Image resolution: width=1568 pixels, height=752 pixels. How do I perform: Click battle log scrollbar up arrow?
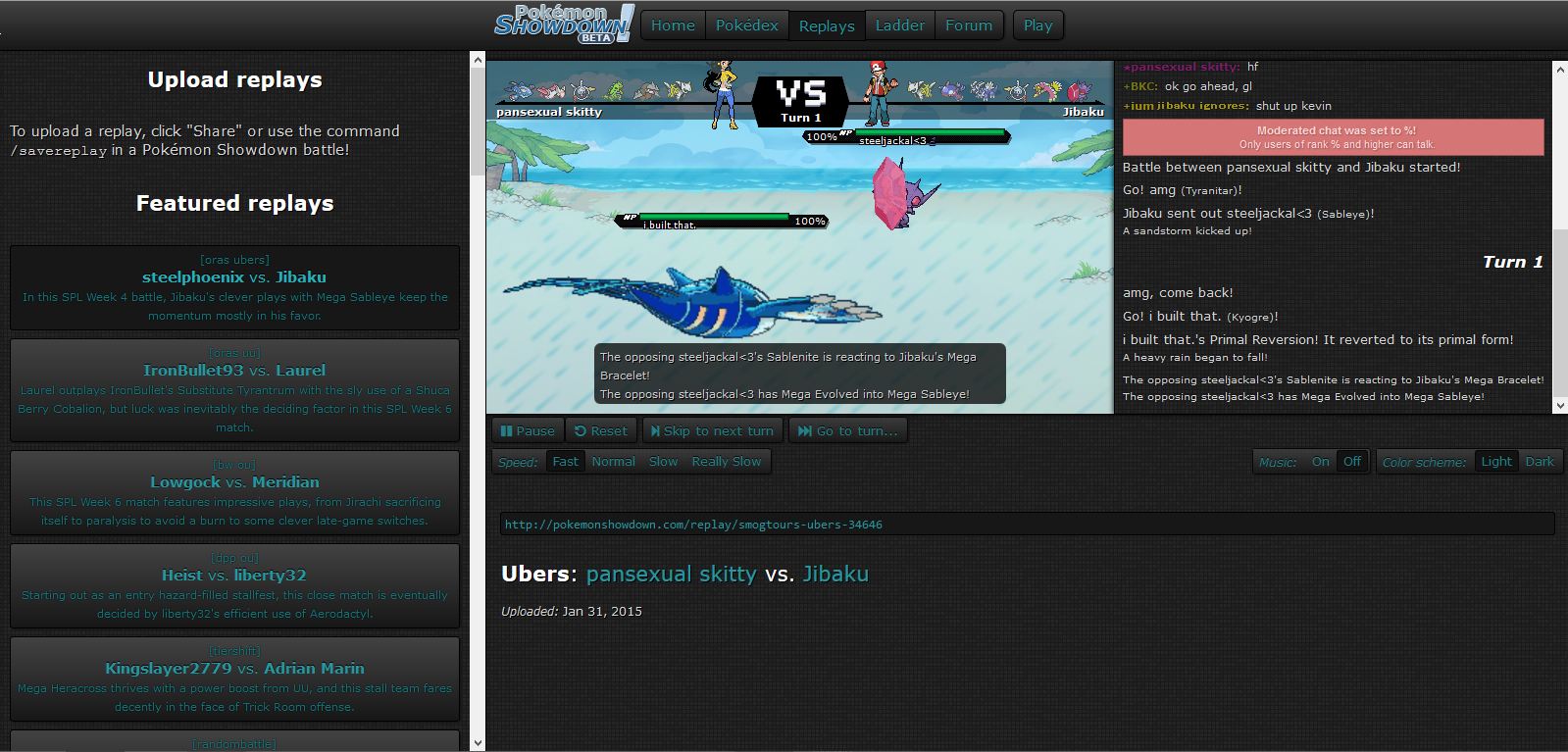(1559, 68)
